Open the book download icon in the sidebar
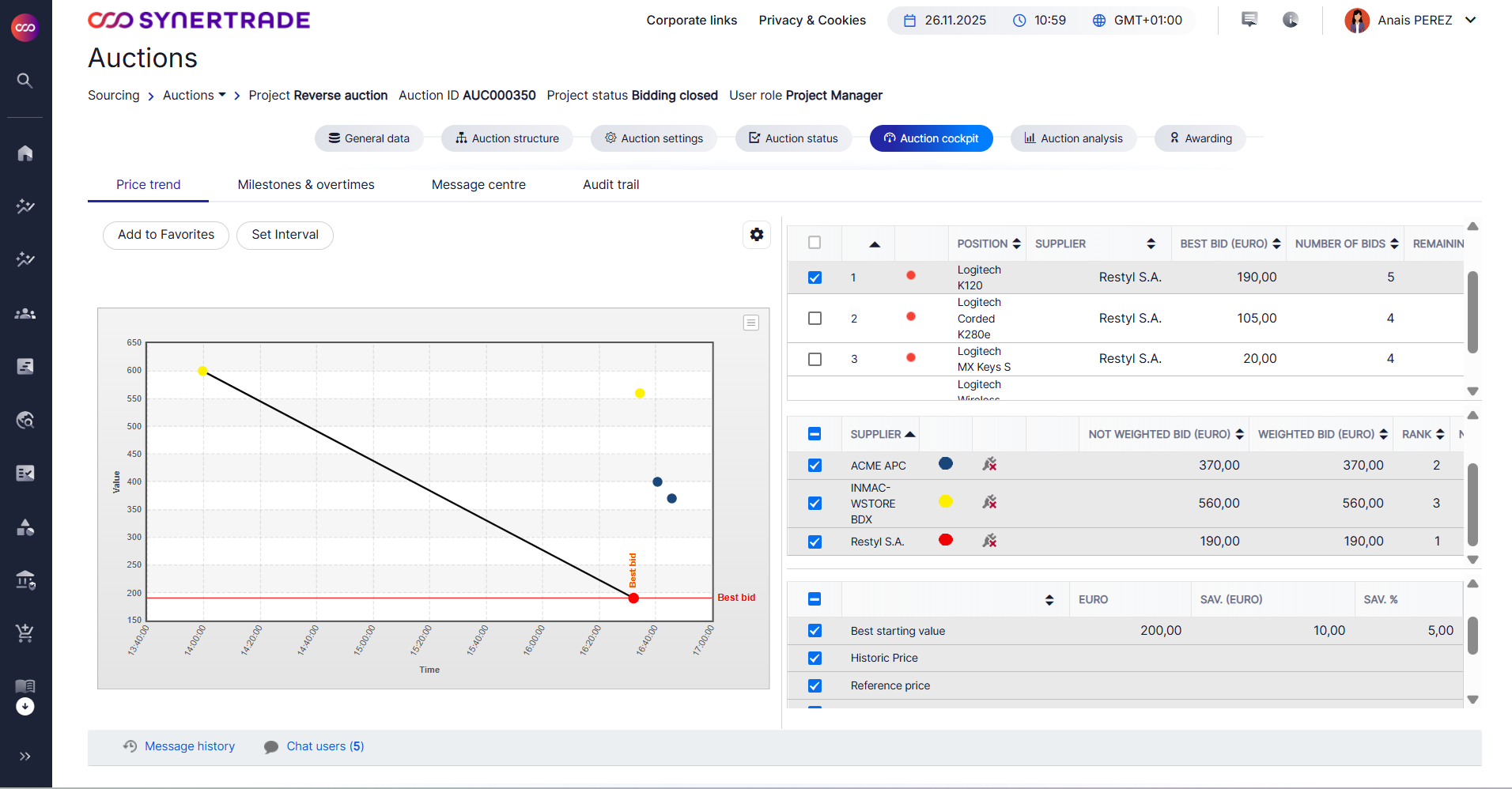Image resolution: width=1512 pixels, height=789 pixels. click(25, 696)
